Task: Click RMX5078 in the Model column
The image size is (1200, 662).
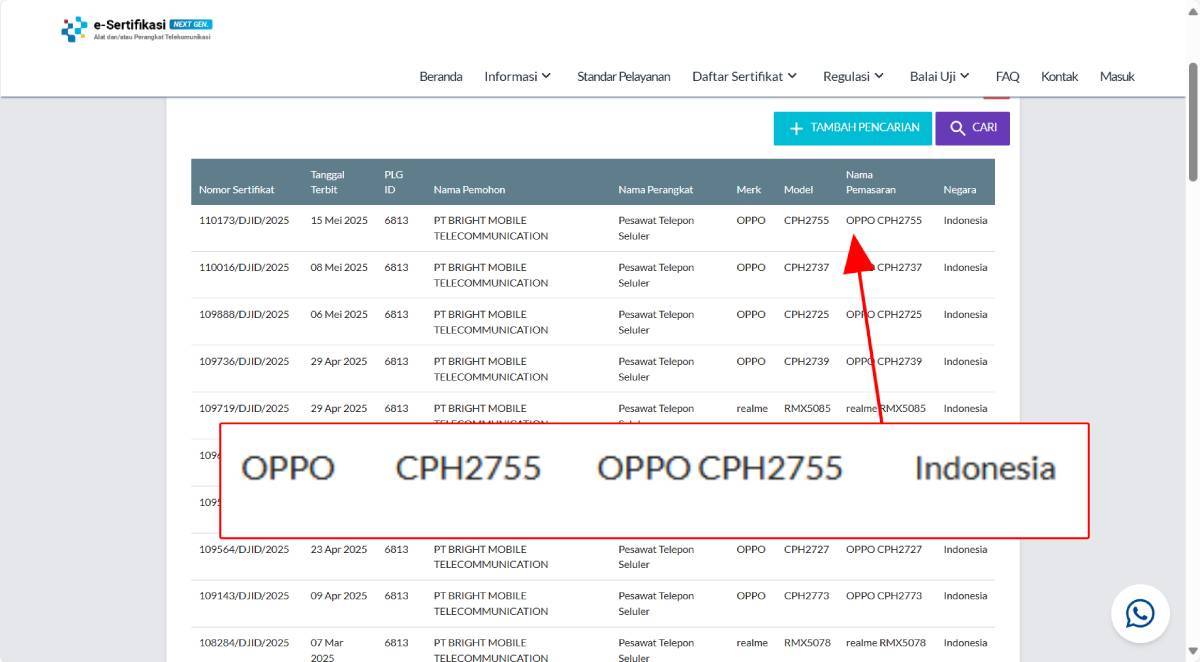Action: coord(807,642)
